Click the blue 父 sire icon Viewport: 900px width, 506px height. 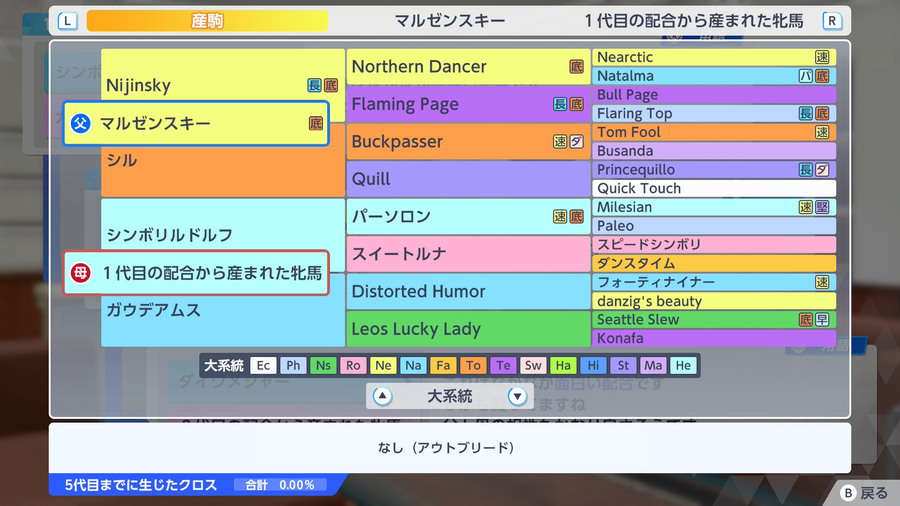[x=80, y=123]
